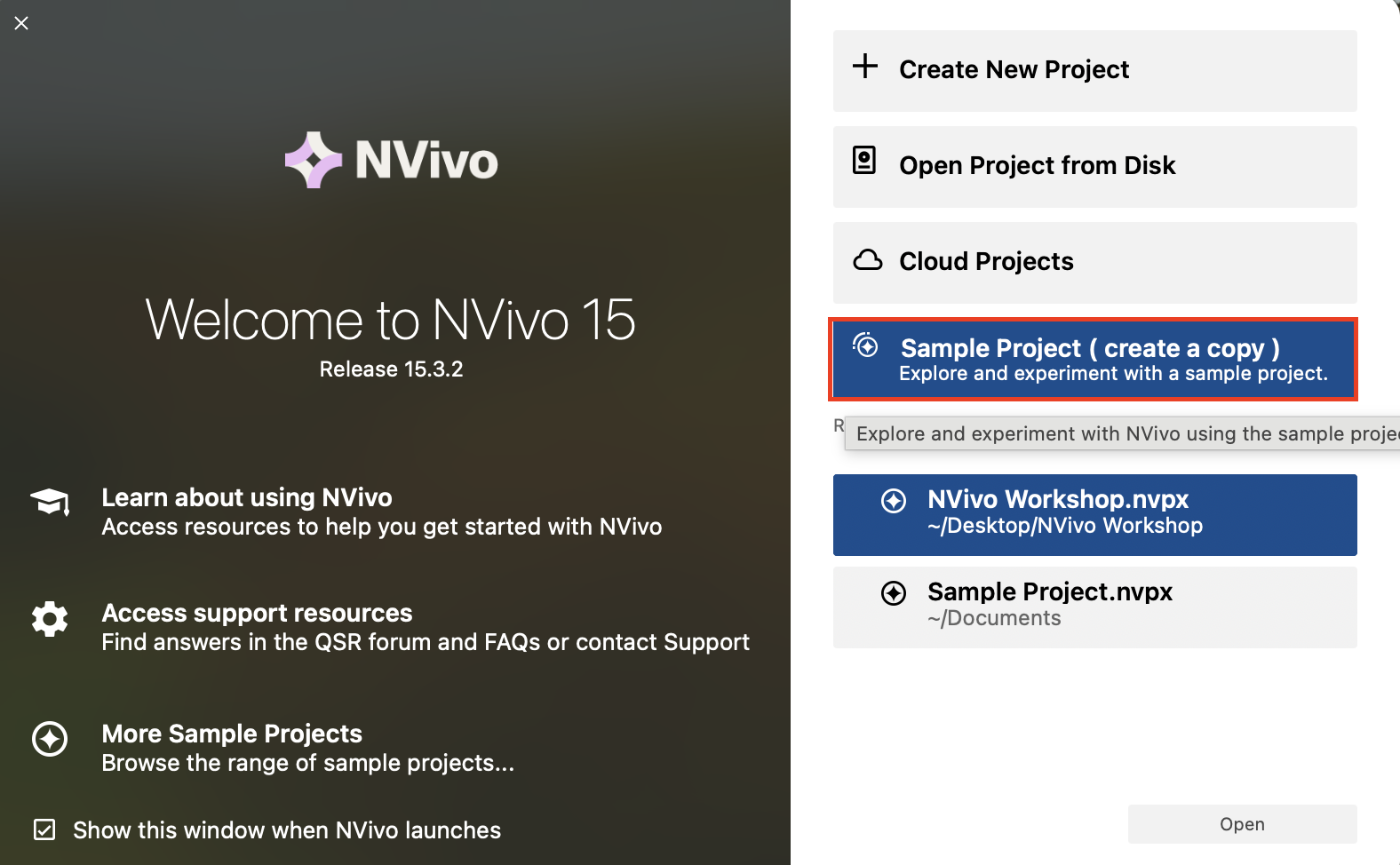Open Access support resources link
This screenshot has height=865, width=1400.
pos(257,613)
